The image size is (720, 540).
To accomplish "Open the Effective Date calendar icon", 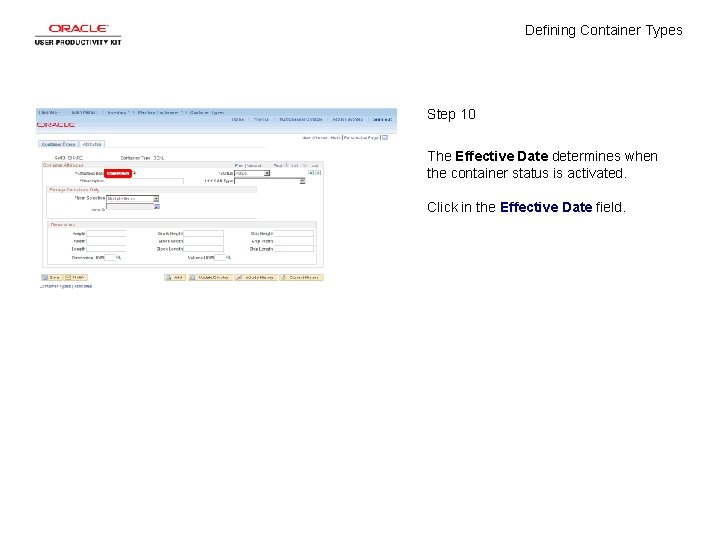I will [134, 173].
